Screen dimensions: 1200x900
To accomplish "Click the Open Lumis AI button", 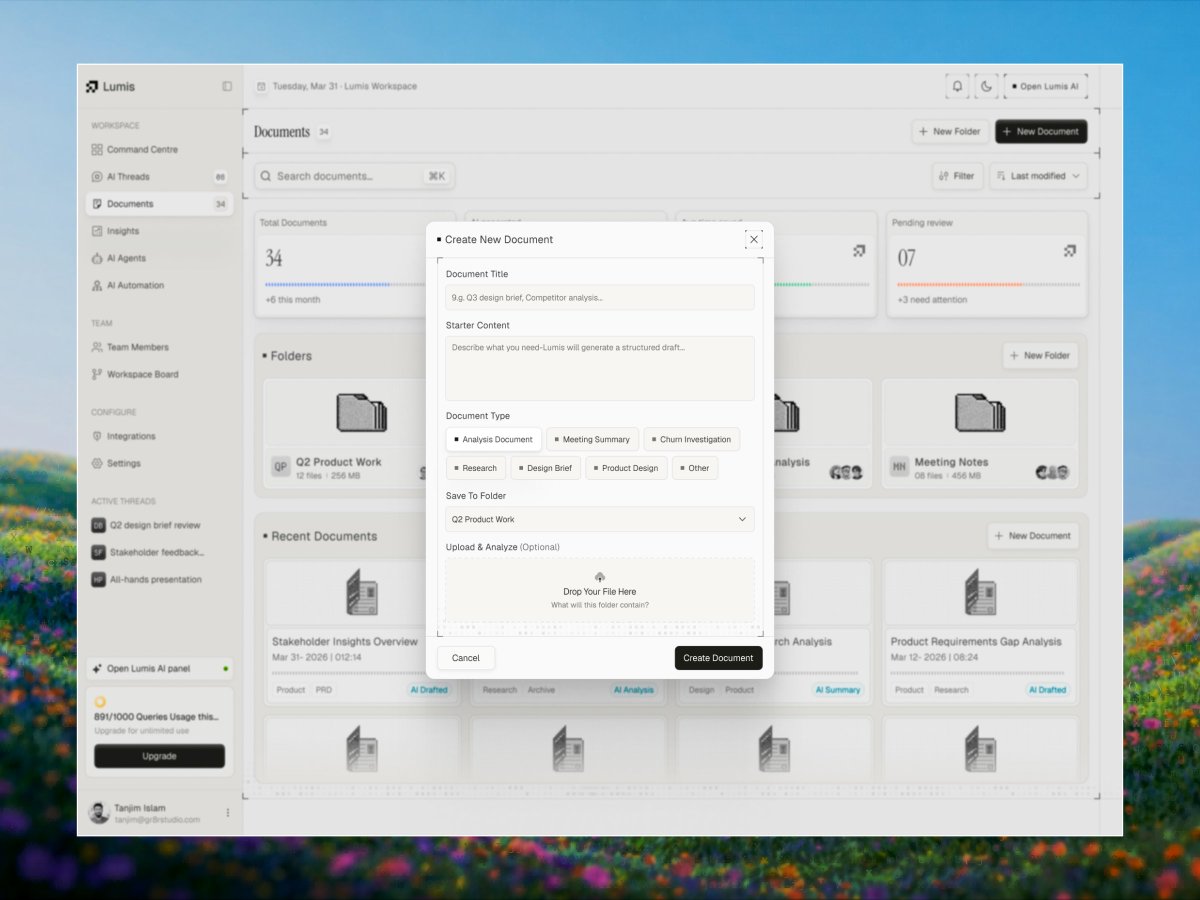I will (x=1046, y=86).
